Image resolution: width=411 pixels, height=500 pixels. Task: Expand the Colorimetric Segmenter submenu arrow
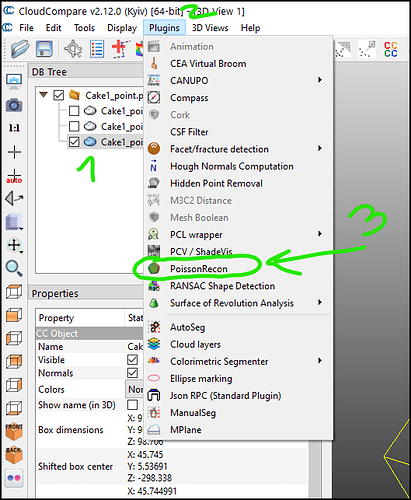tap(320, 360)
